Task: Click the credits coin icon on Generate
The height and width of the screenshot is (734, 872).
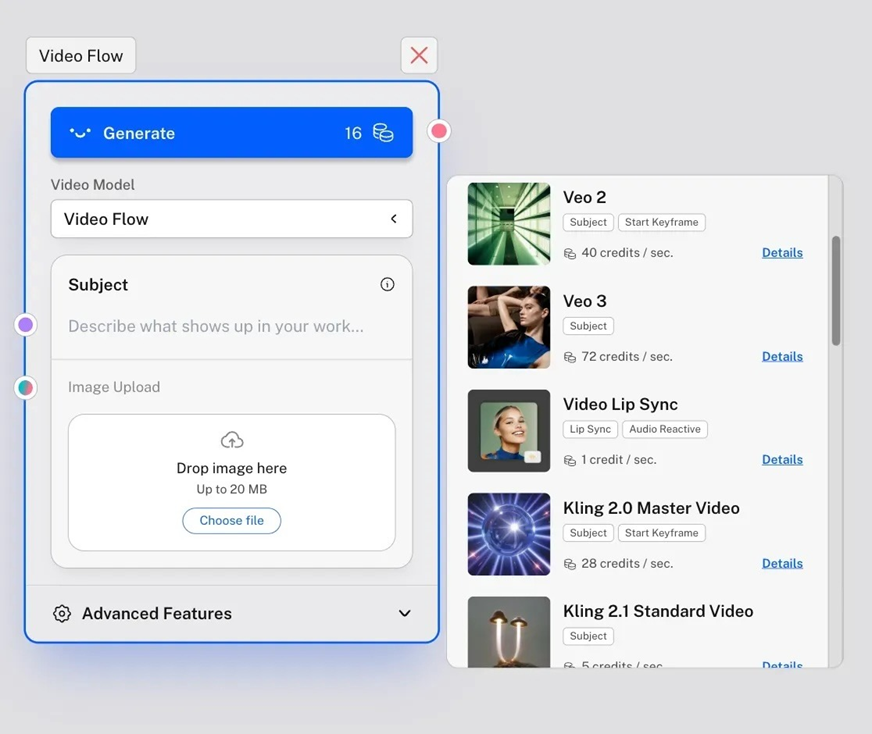Action: 383,133
